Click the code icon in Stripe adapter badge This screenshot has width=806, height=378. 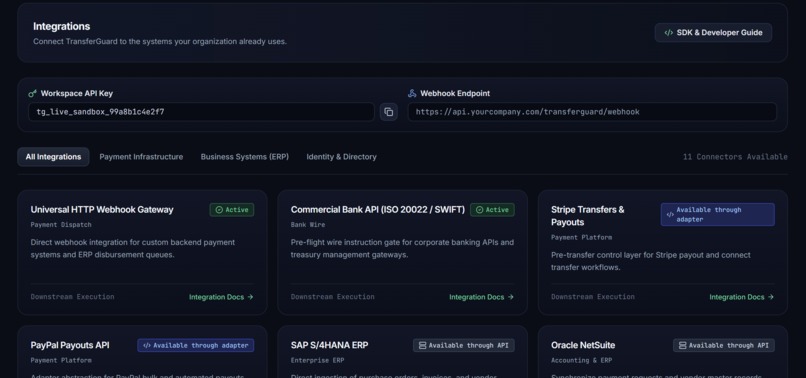[670, 214]
